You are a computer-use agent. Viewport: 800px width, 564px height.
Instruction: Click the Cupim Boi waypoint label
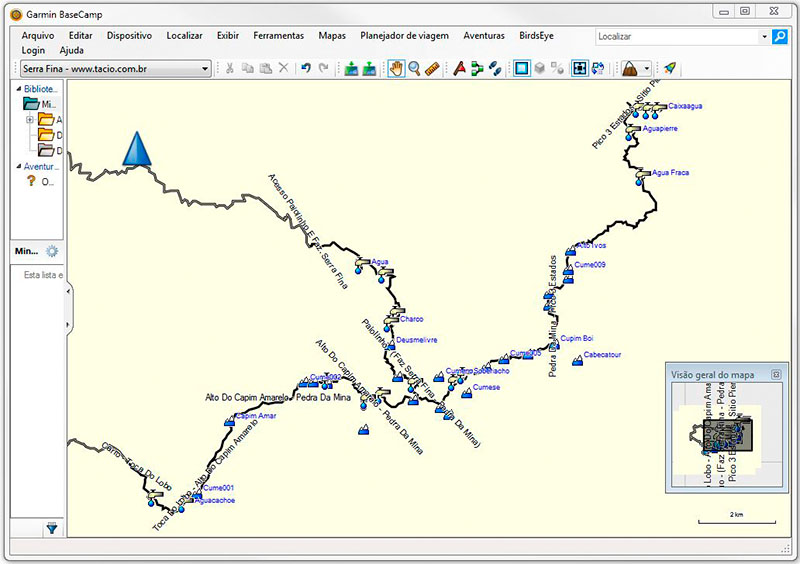click(577, 338)
